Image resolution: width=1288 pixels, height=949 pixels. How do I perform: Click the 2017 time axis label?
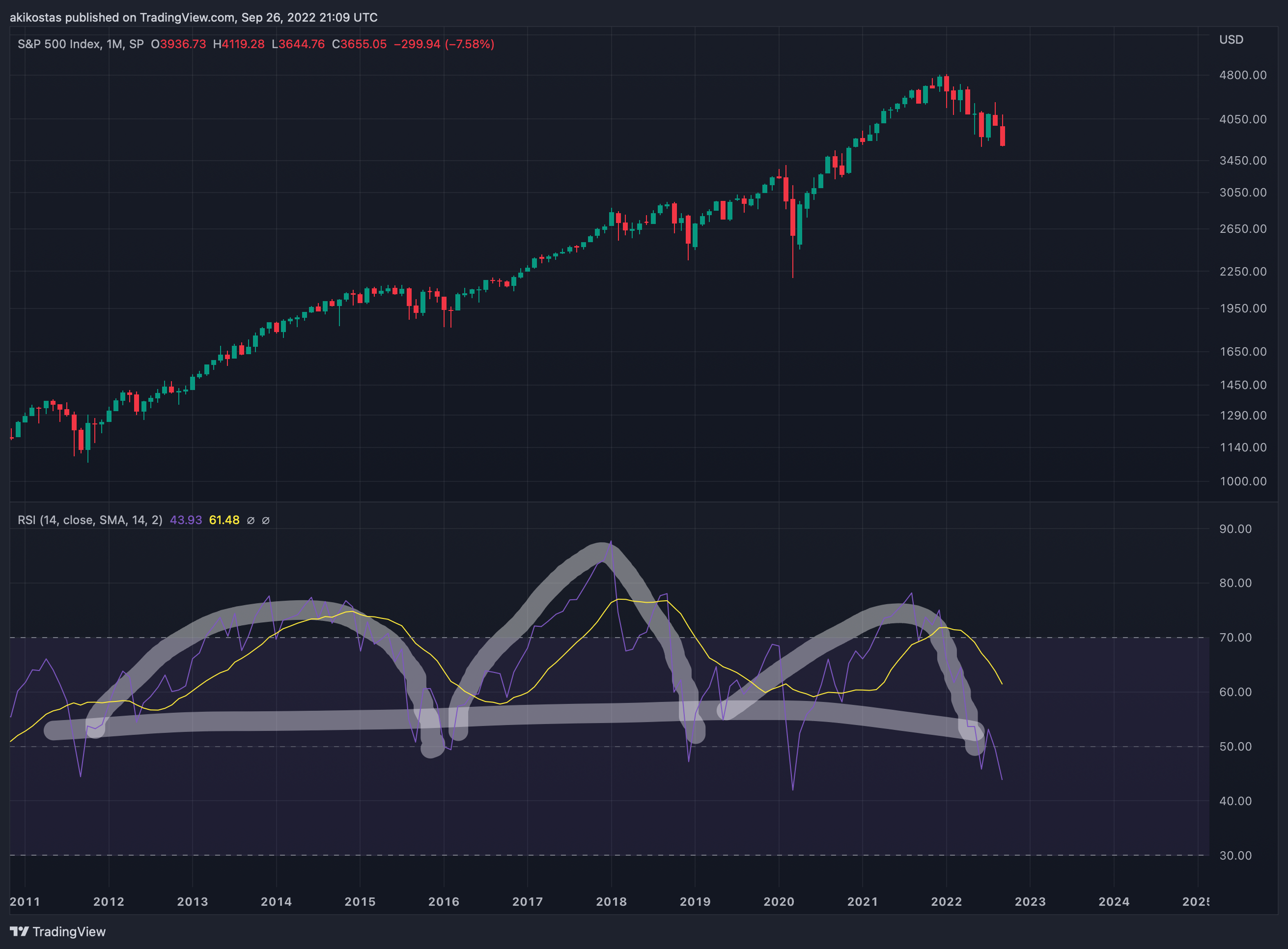[528, 902]
